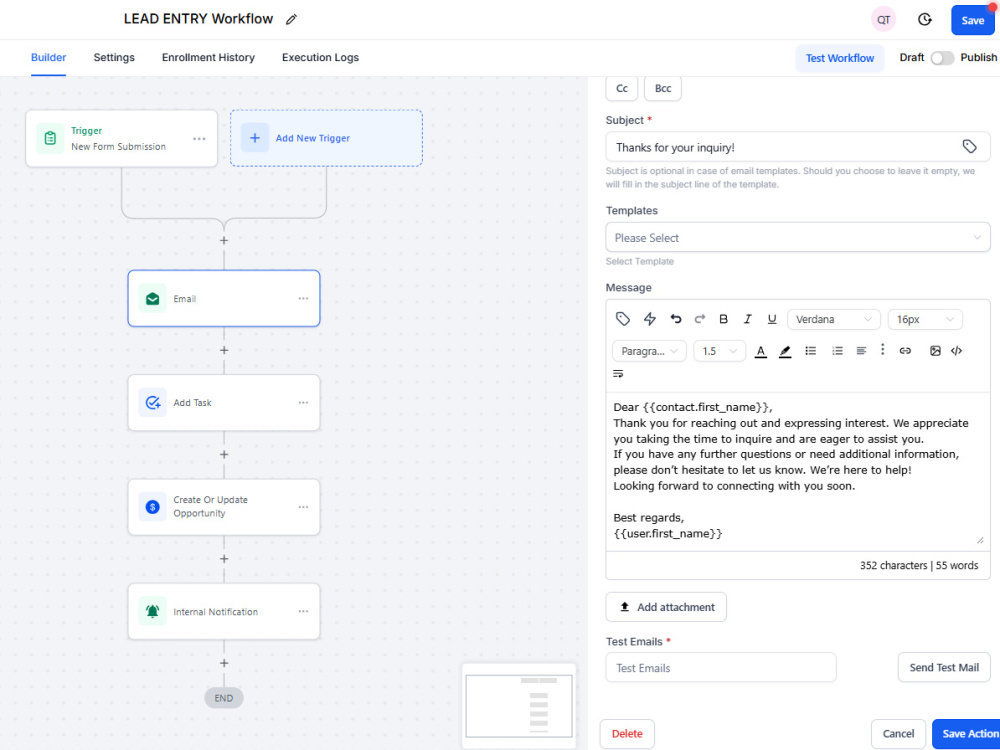The height and width of the screenshot is (750, 1000).
Task: Click the Delete button
Action: [x=627, y=733]
